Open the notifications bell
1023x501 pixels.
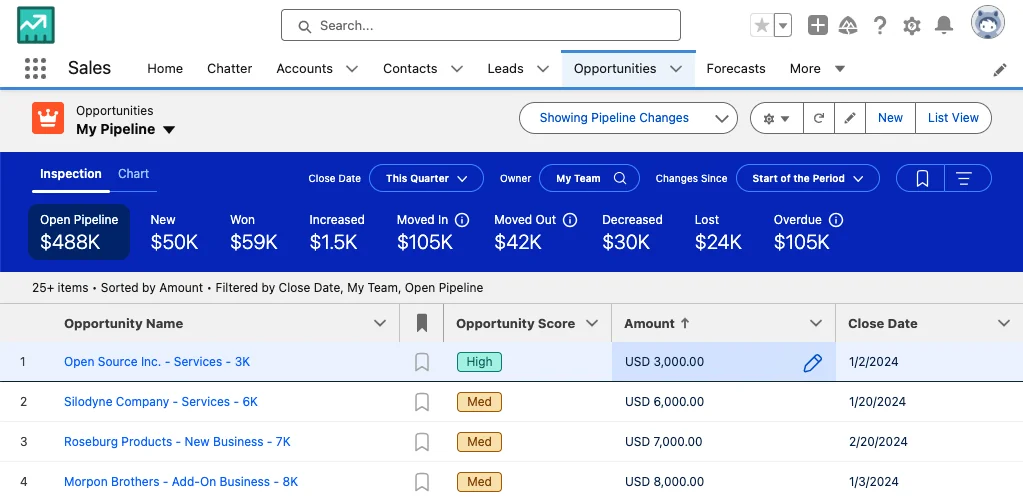943,25
